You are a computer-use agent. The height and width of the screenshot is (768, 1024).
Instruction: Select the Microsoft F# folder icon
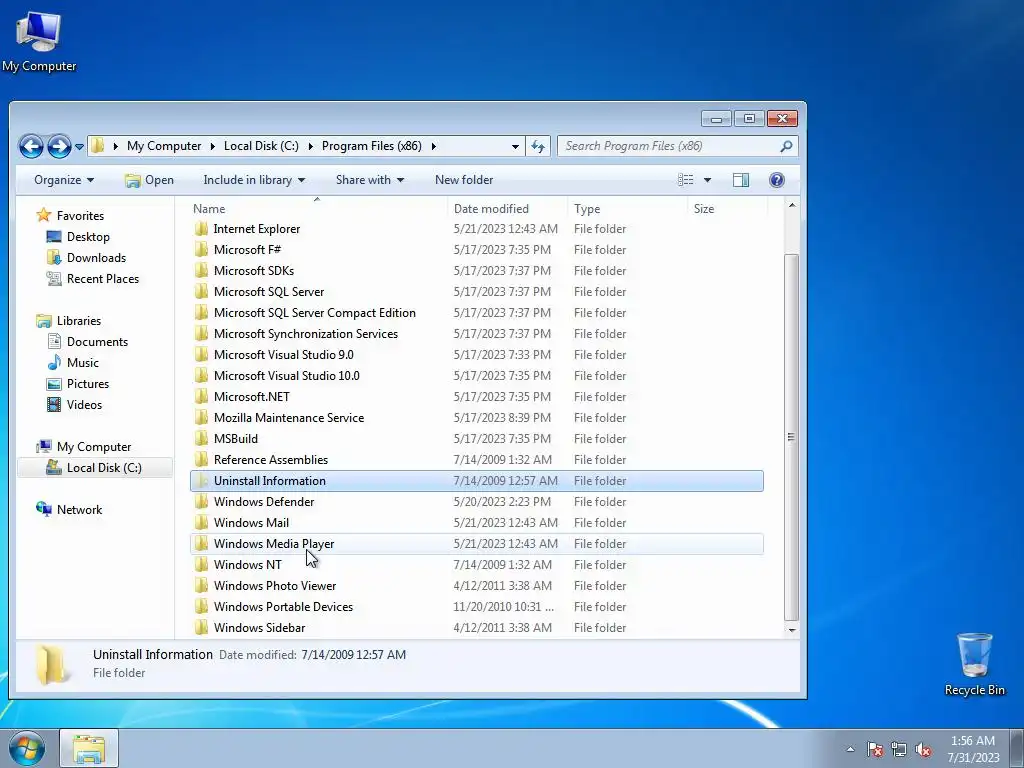(201, 249)
